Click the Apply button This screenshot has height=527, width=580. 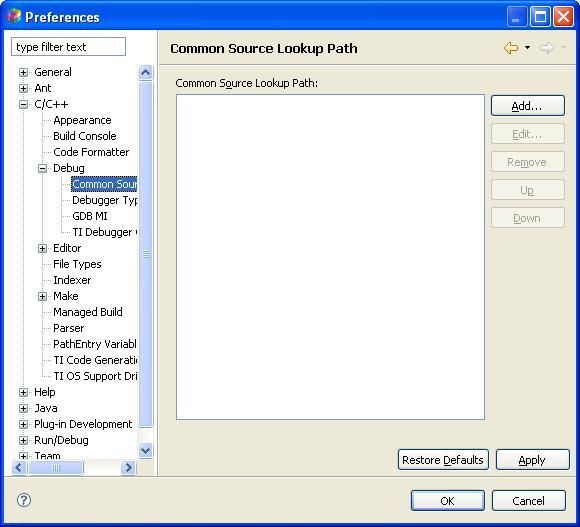coord(532,460)
